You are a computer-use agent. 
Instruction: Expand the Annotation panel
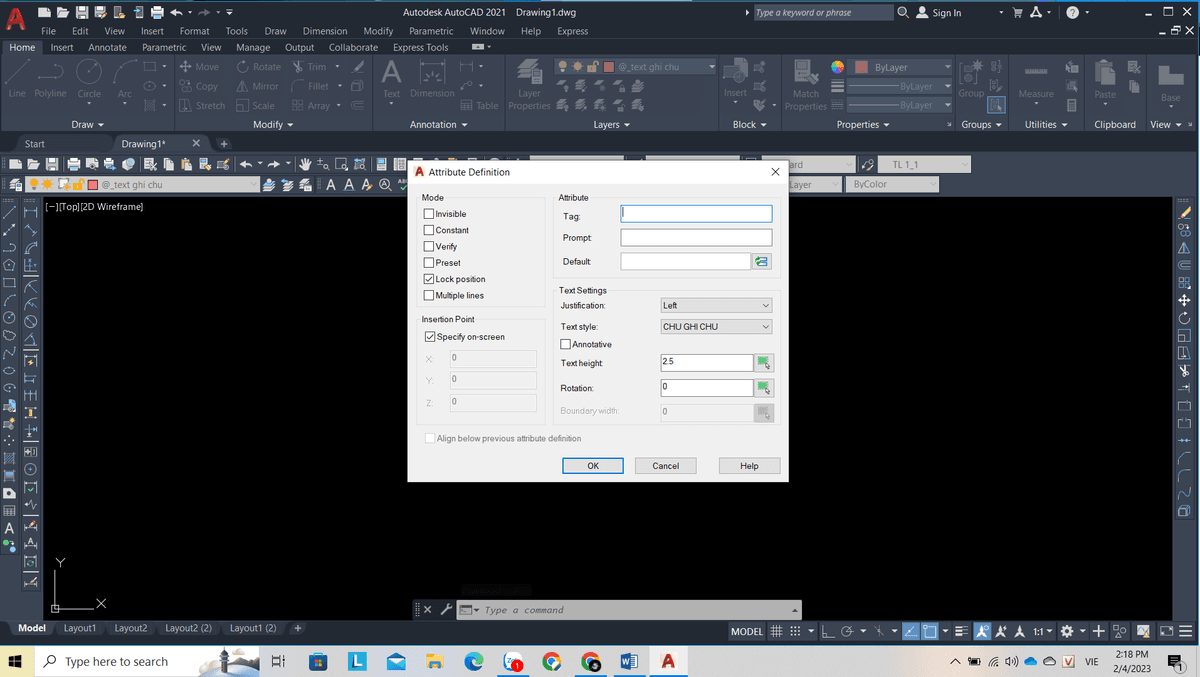click(440, 125)
